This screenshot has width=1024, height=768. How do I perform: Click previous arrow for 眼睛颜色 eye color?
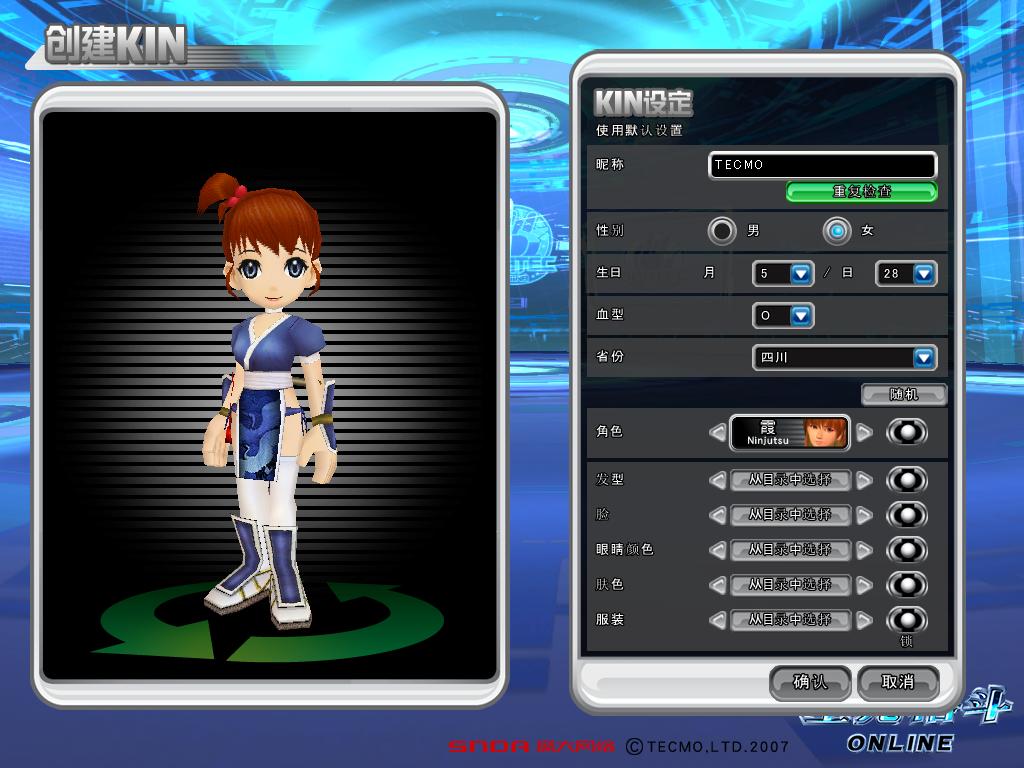point(717,551)
